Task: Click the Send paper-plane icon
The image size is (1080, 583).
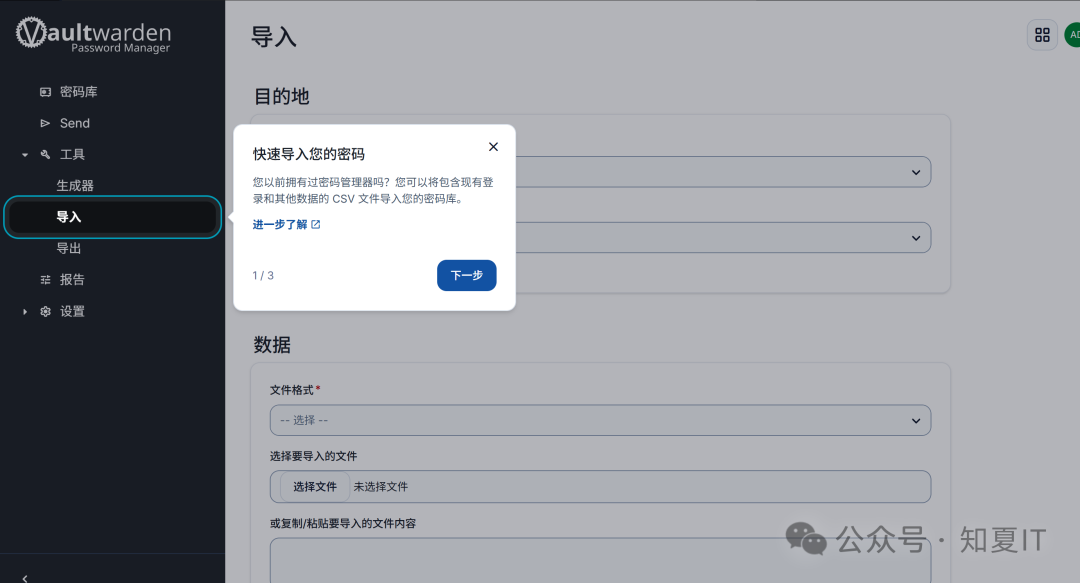Action: pos(45,123)
